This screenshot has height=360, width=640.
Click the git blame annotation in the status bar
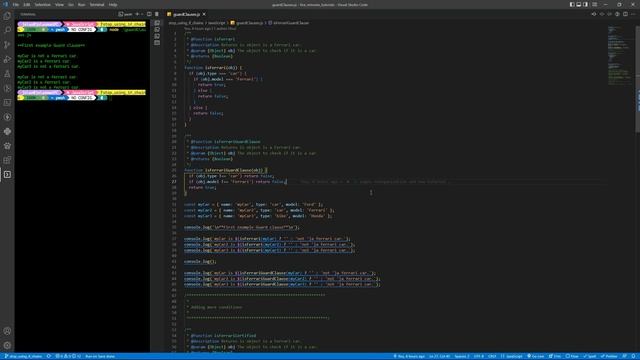tap(409, 356)
